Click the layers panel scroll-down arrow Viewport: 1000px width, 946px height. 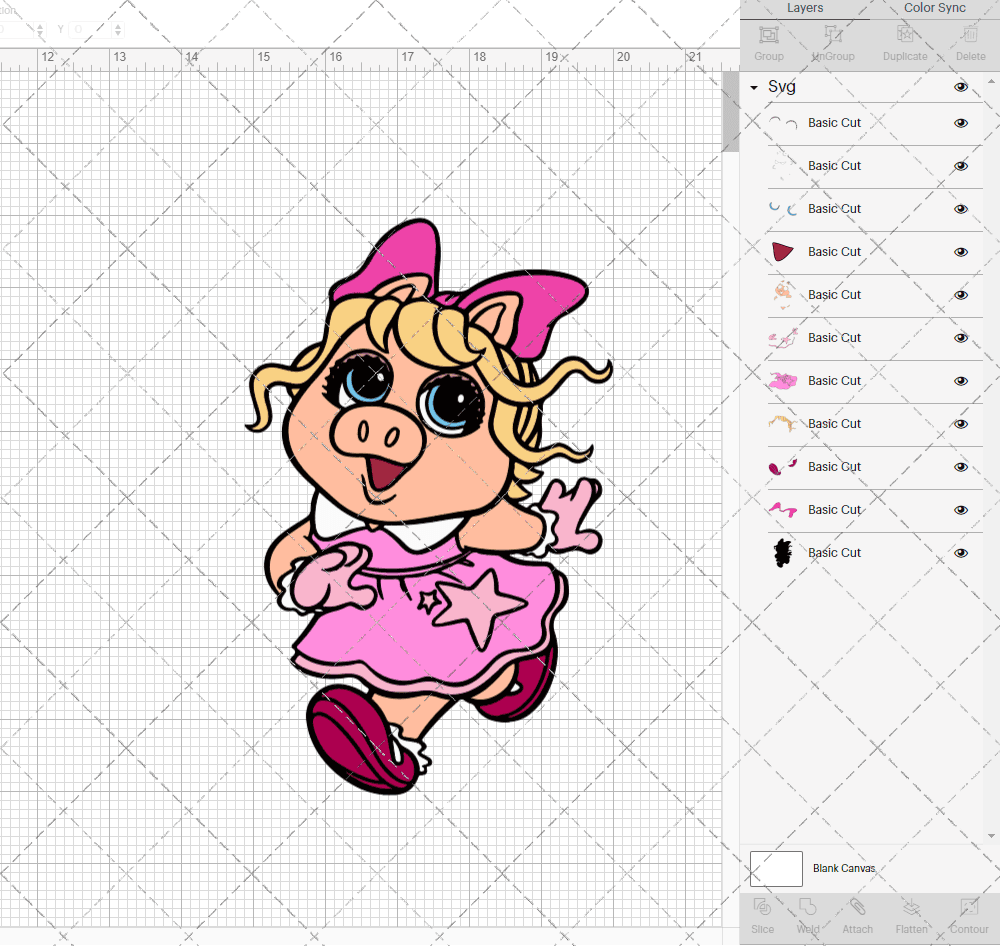(990, 836)
